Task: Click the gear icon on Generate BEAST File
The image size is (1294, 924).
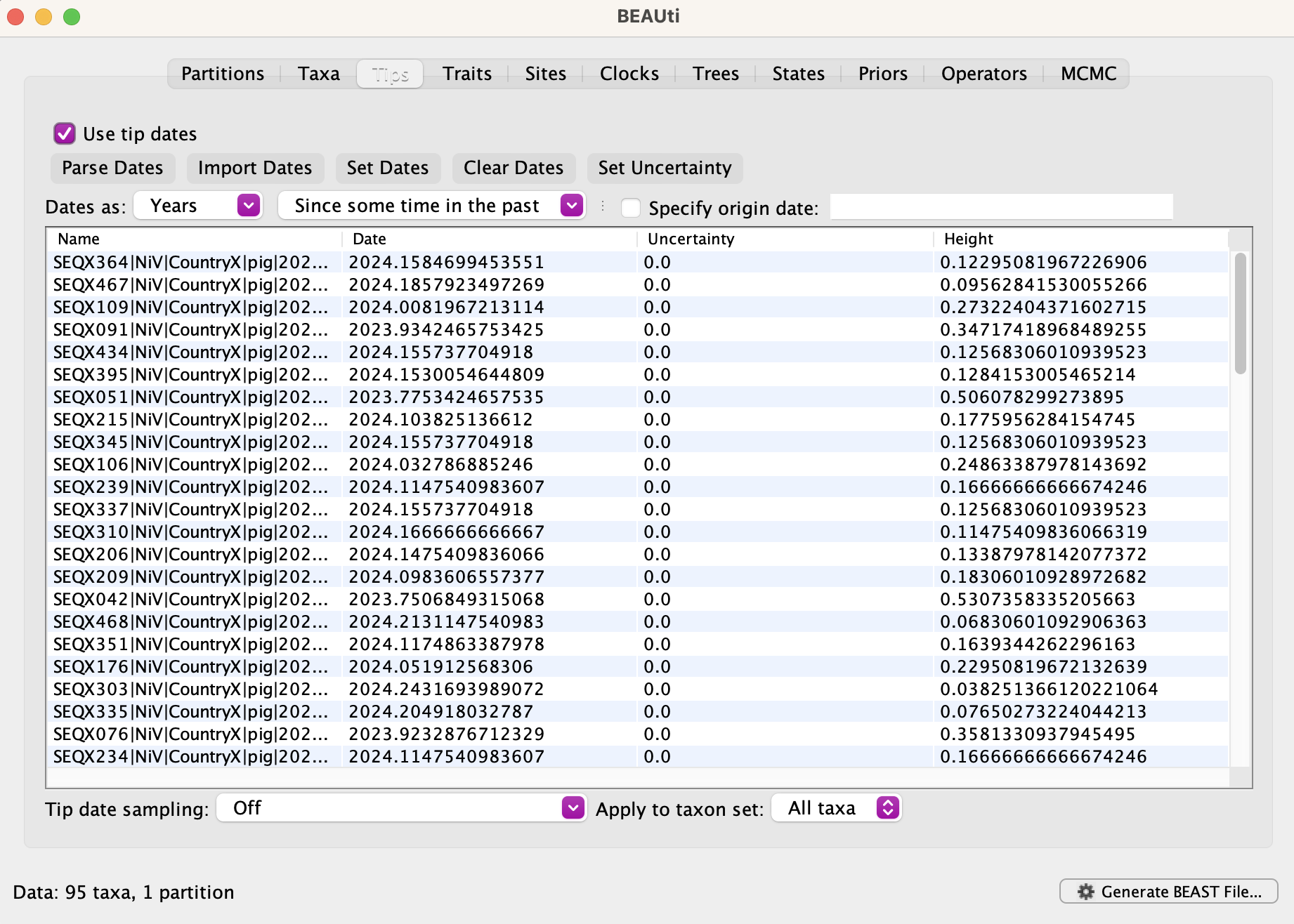Action: 1086,892
